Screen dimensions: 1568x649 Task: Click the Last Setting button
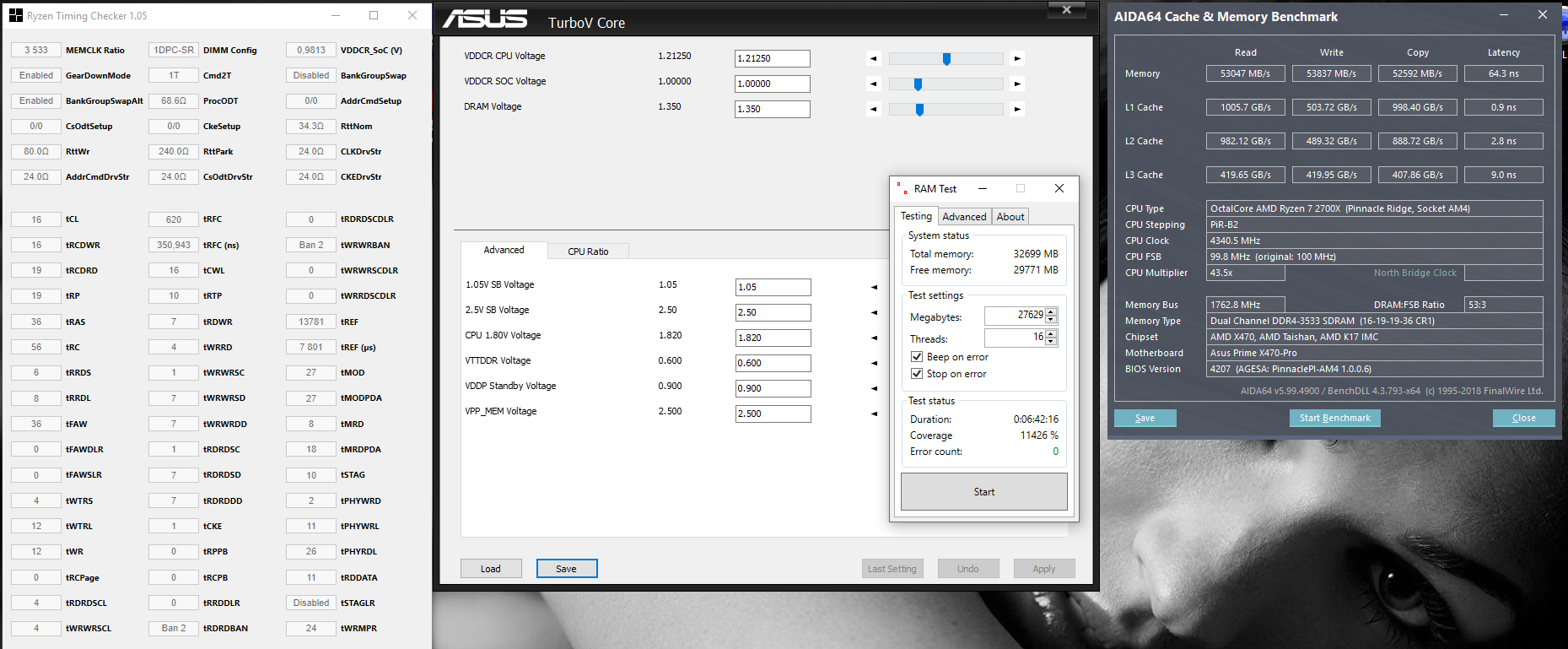click(892, 569)
